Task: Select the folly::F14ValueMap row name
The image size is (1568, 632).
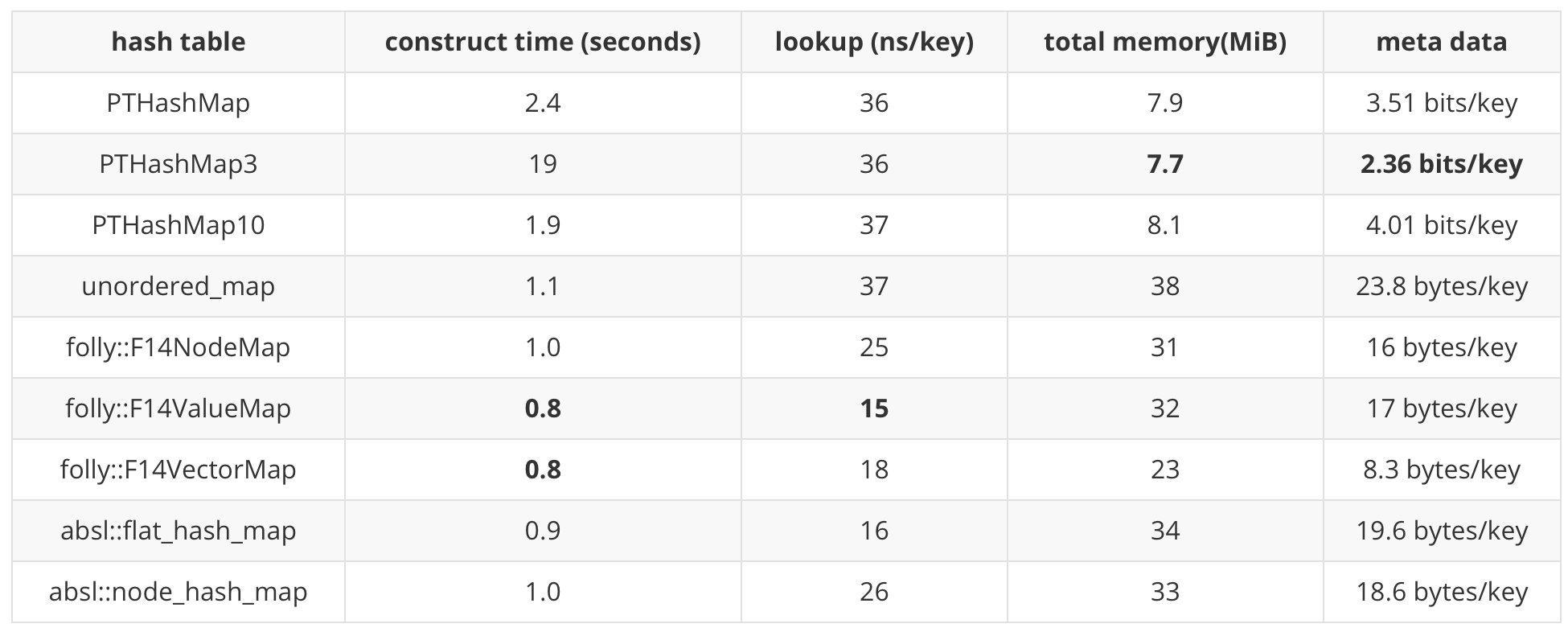Action: coord(178,408)
